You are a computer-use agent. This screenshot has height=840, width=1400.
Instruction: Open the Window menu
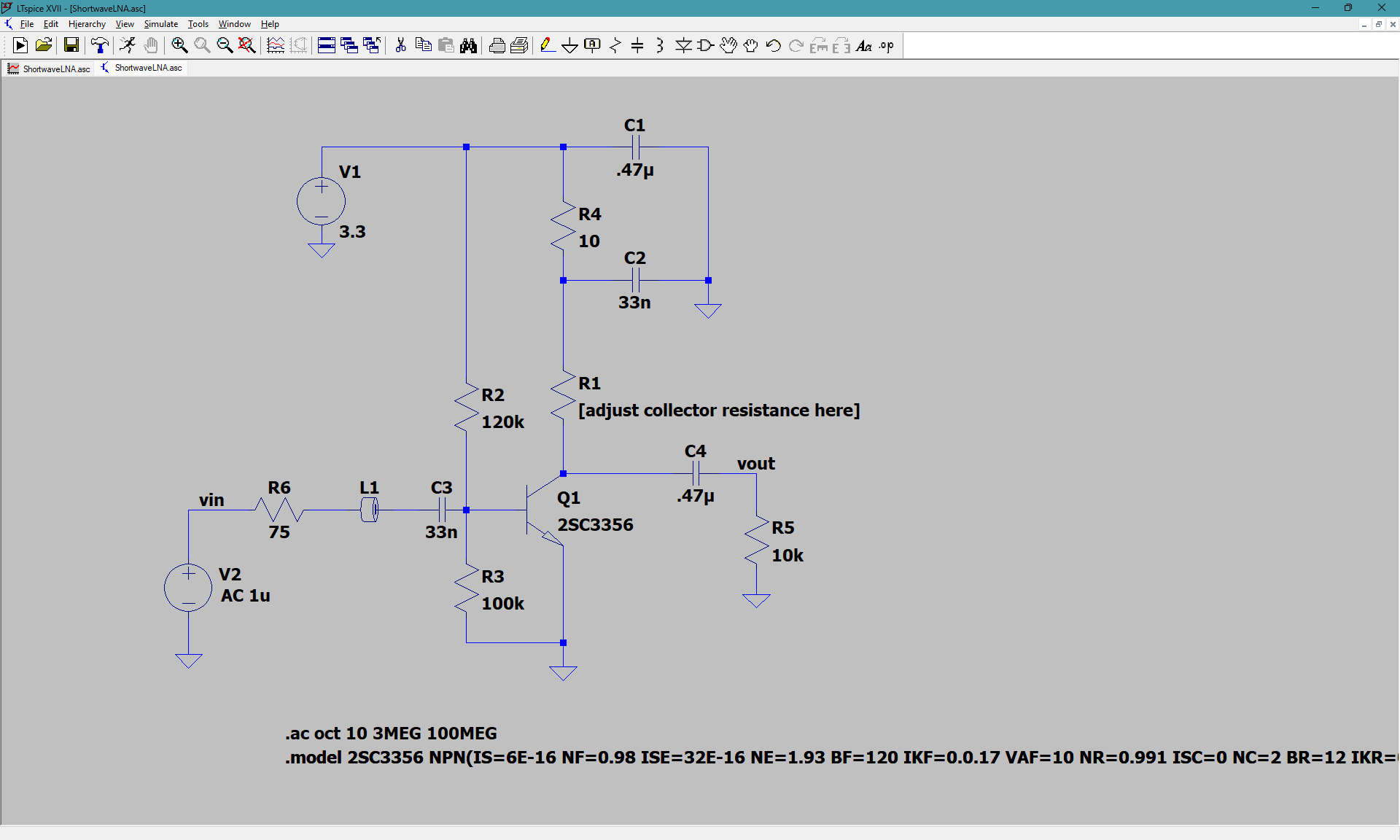235,24
